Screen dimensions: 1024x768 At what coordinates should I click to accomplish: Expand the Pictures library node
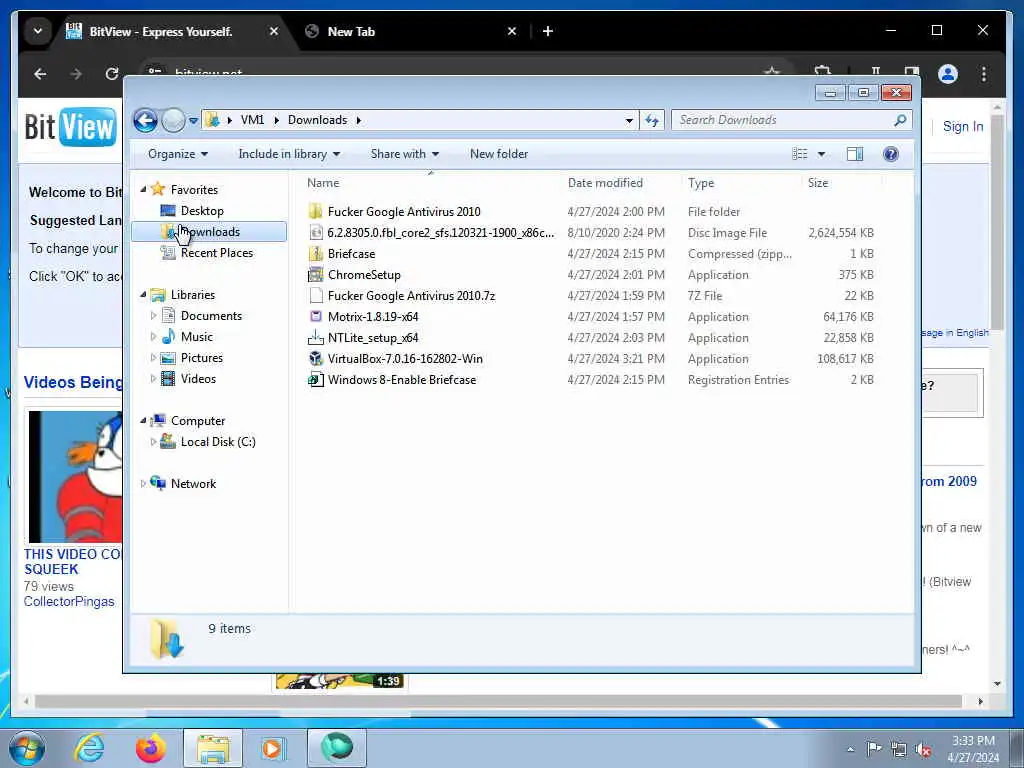pyautogui.click(x=153, y=357)
